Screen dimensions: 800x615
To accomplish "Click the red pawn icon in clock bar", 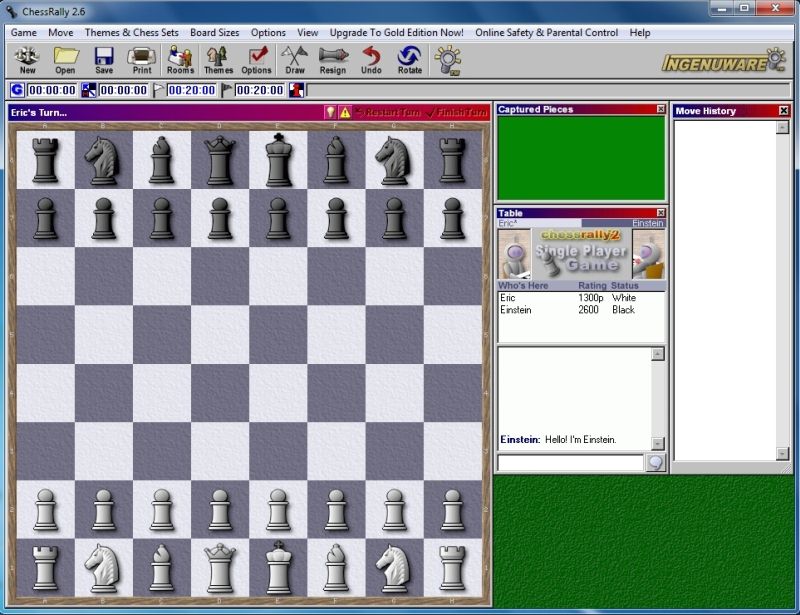I will (296, 90).
